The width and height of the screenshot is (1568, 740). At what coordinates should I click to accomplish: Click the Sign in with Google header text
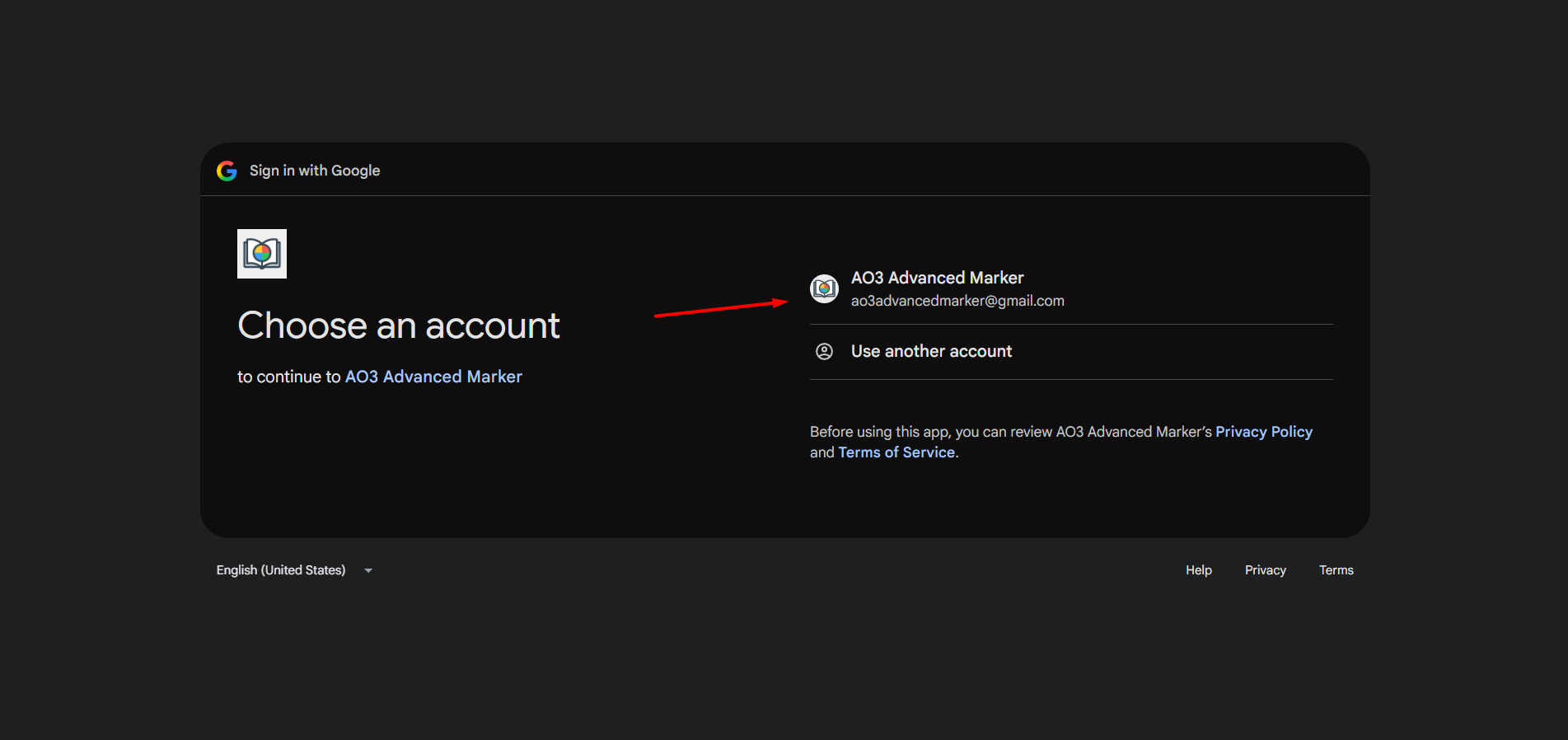click(315, 171)
